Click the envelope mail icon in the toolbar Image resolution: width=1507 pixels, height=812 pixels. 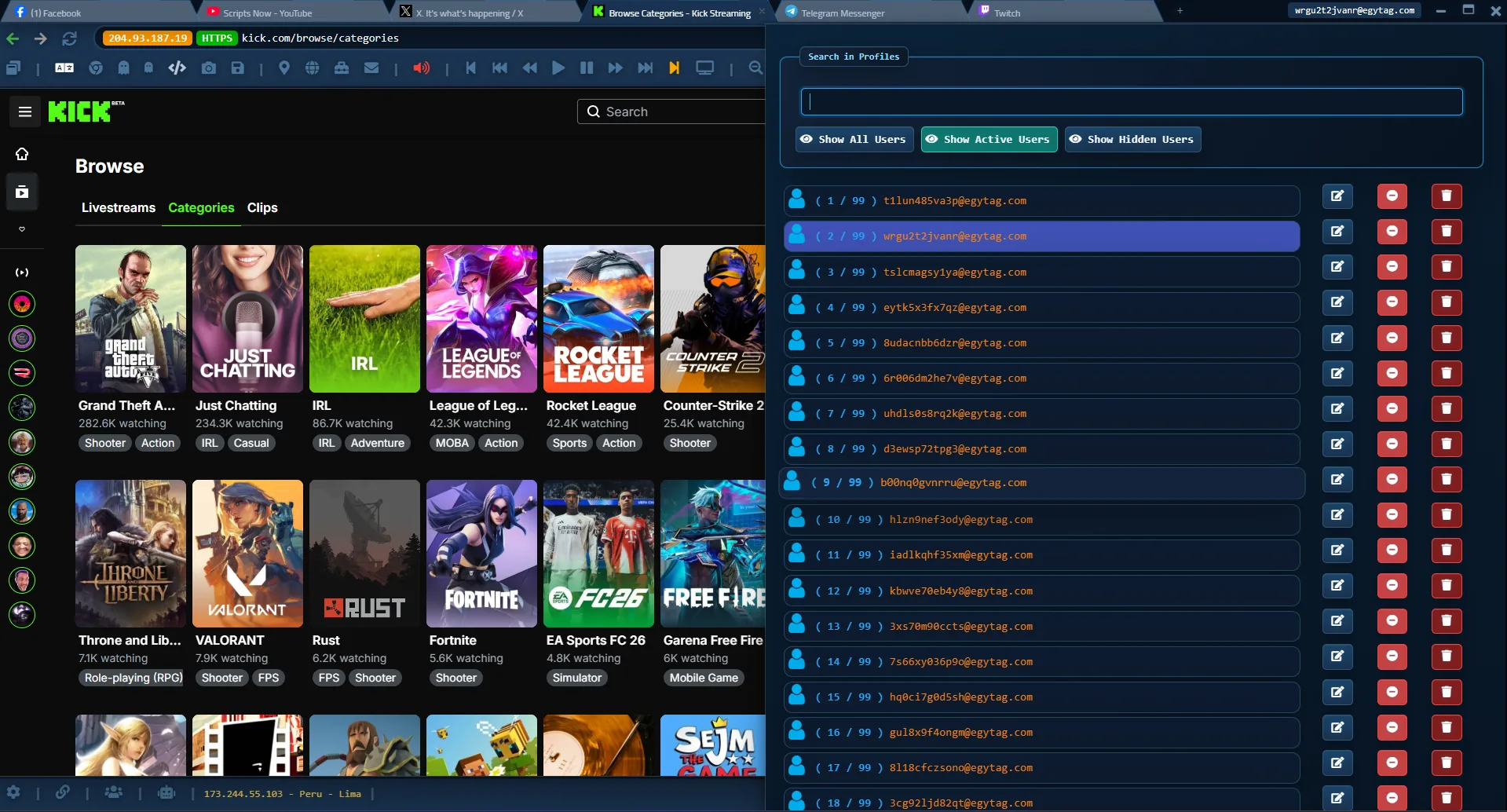point(371,68)
